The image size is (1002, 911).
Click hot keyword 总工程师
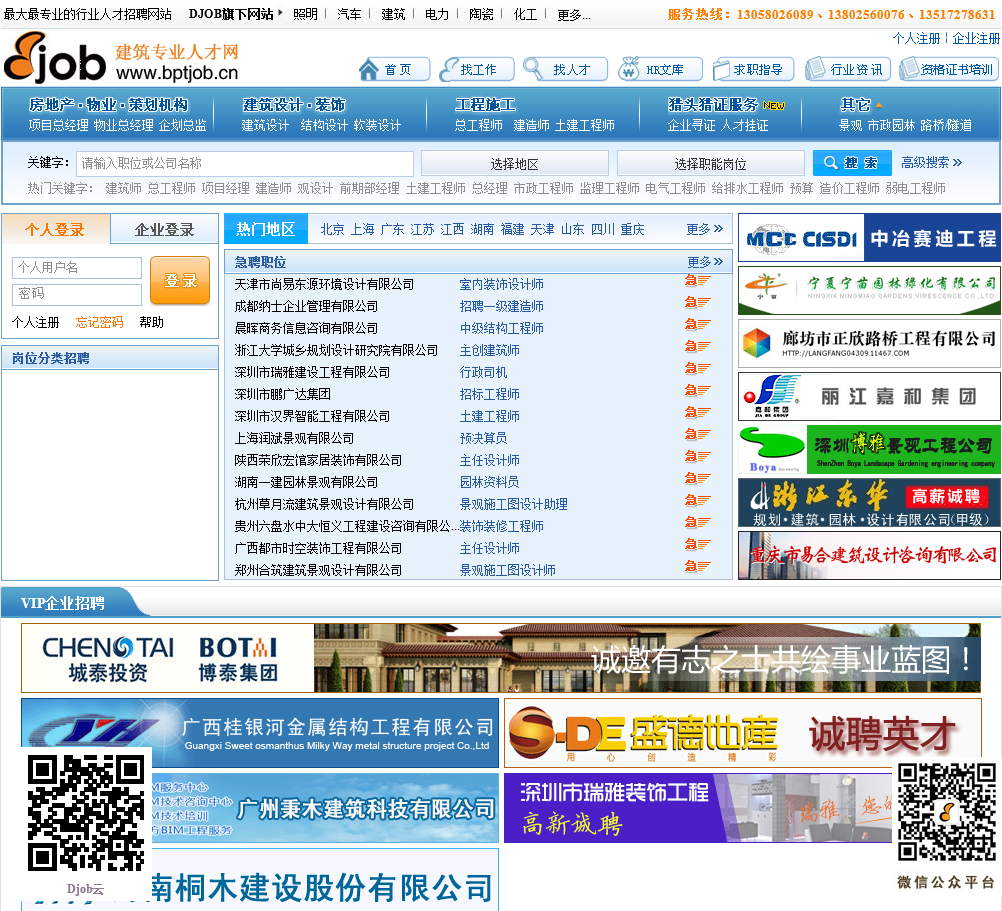171,188
